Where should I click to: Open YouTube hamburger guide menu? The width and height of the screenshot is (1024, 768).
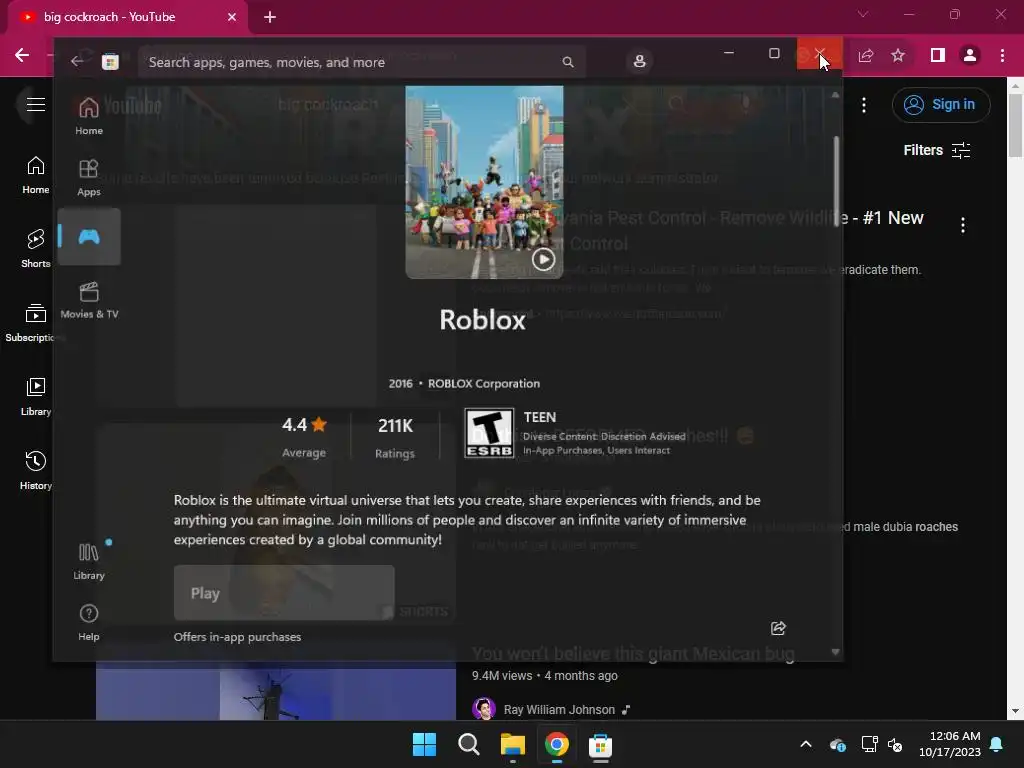pyautogui.click(x=36, y=104)
